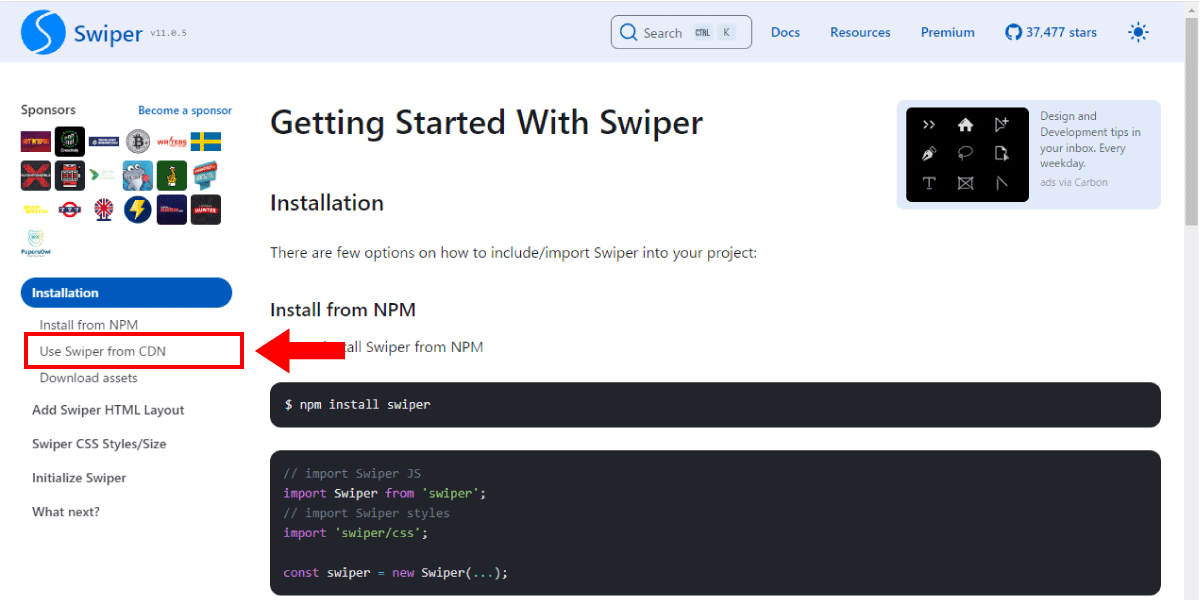The height and width of the screenshot is (600, 1200).
Task: Open the yellow text sponsor logo
Action: [36, 210]
